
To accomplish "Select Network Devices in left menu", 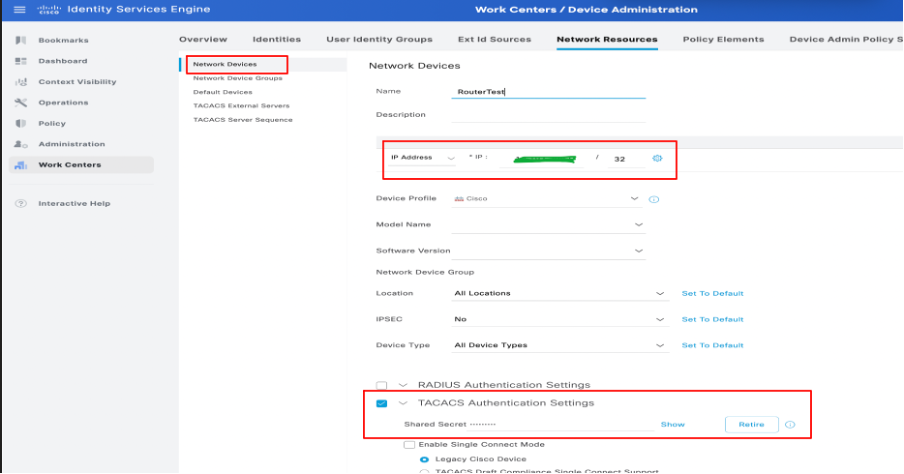I will (x=225, y=65).
